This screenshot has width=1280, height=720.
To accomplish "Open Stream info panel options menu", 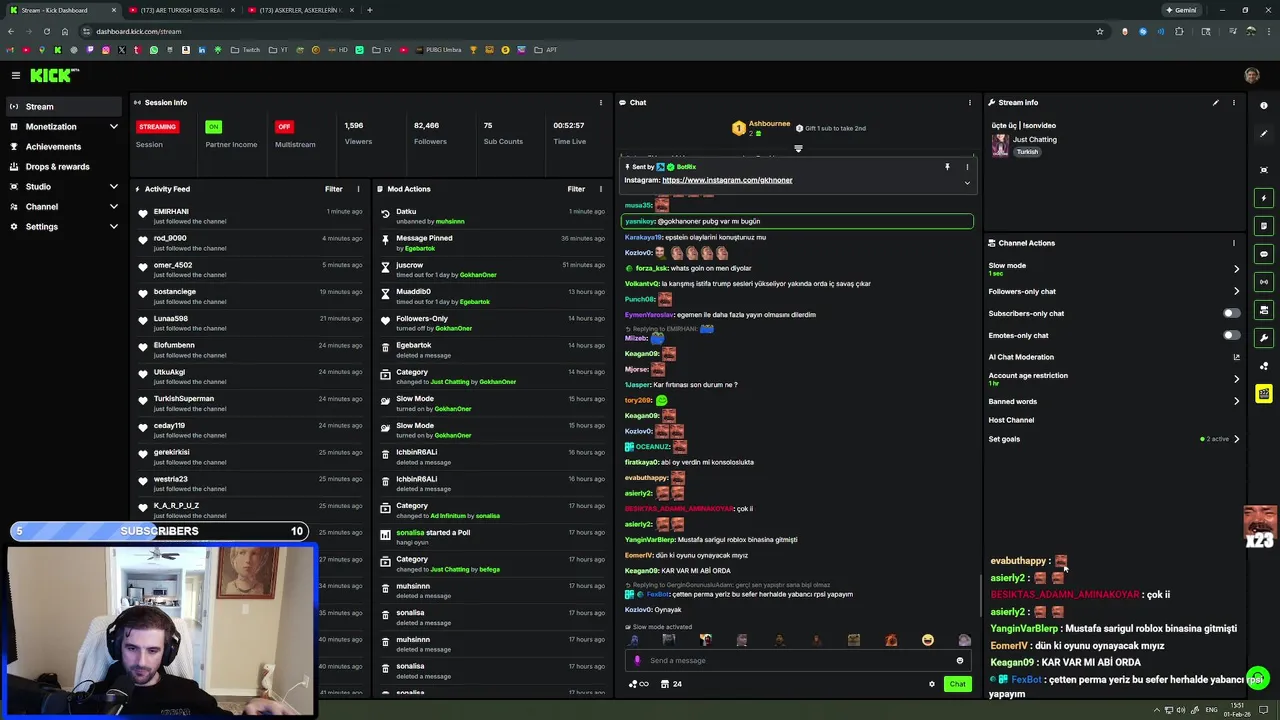I will (1233, 102).
